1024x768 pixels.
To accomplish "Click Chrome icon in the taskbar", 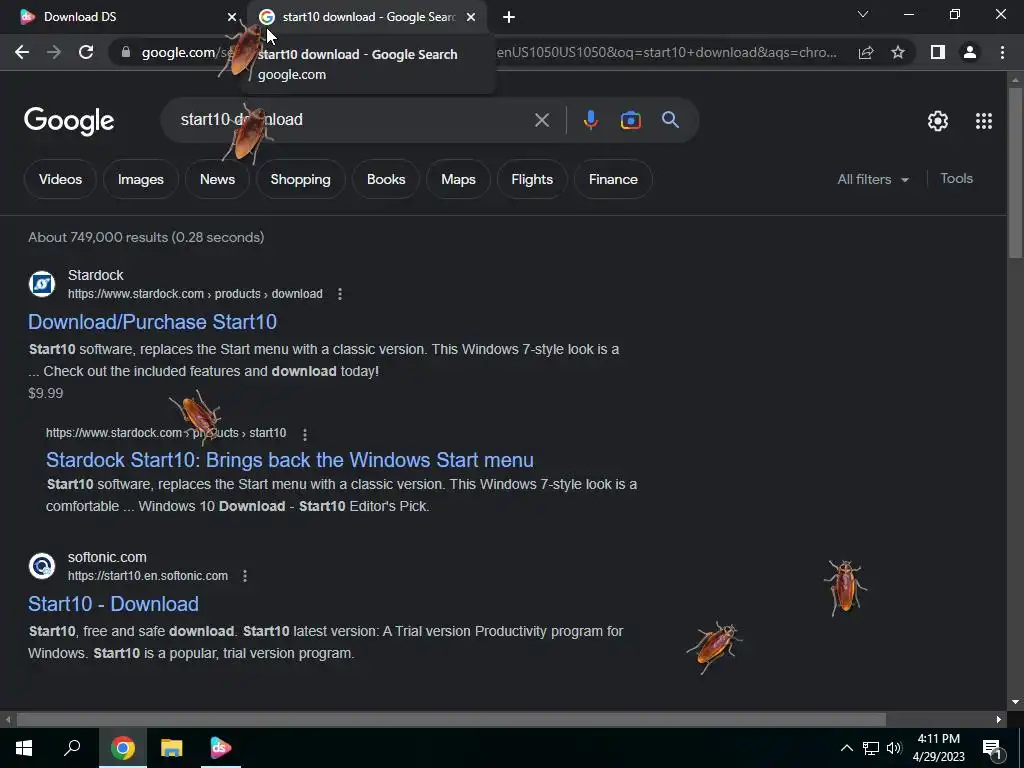I will 122,748.
